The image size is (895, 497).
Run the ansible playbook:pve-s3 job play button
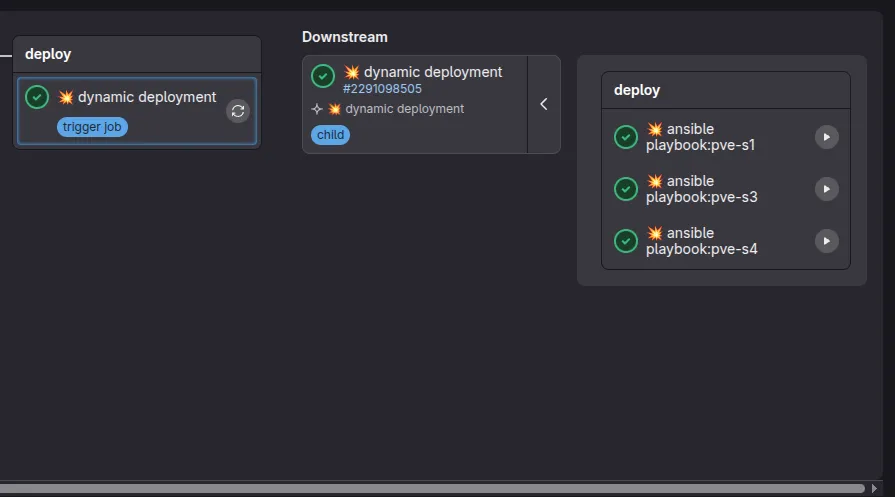coord(826,189)
